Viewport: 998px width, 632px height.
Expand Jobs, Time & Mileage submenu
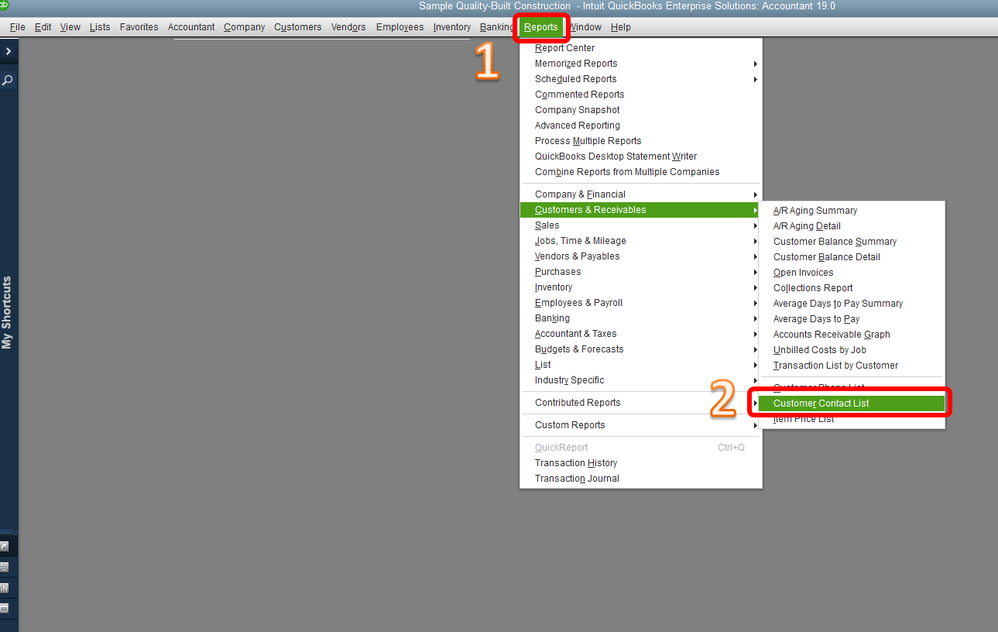tap(641, 241)
